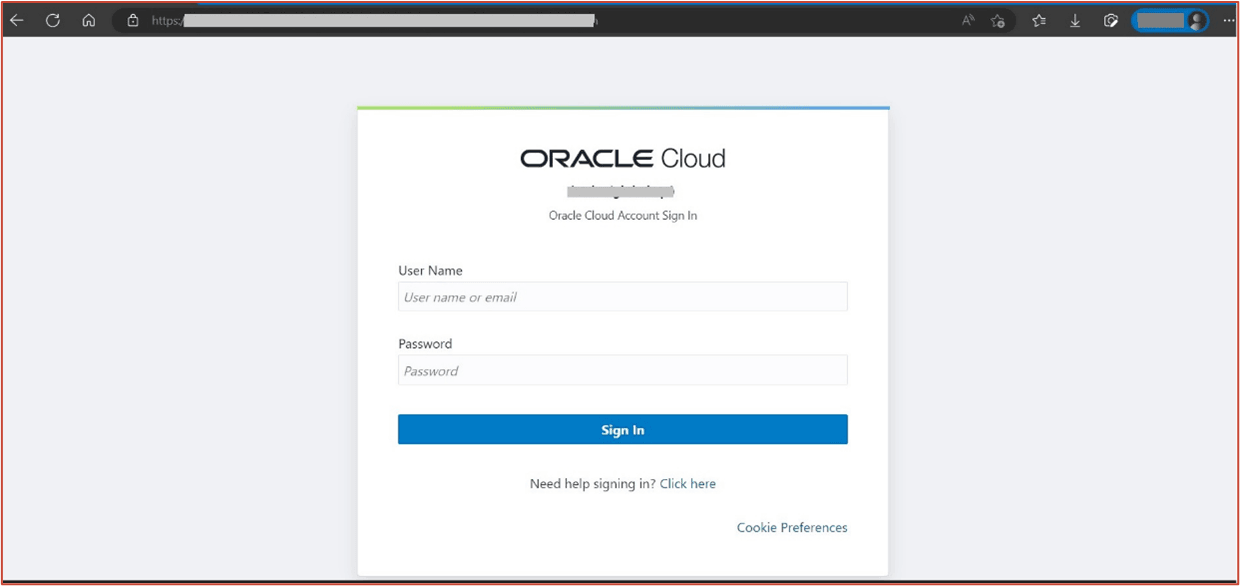Open the browser home page

(88, 20)
